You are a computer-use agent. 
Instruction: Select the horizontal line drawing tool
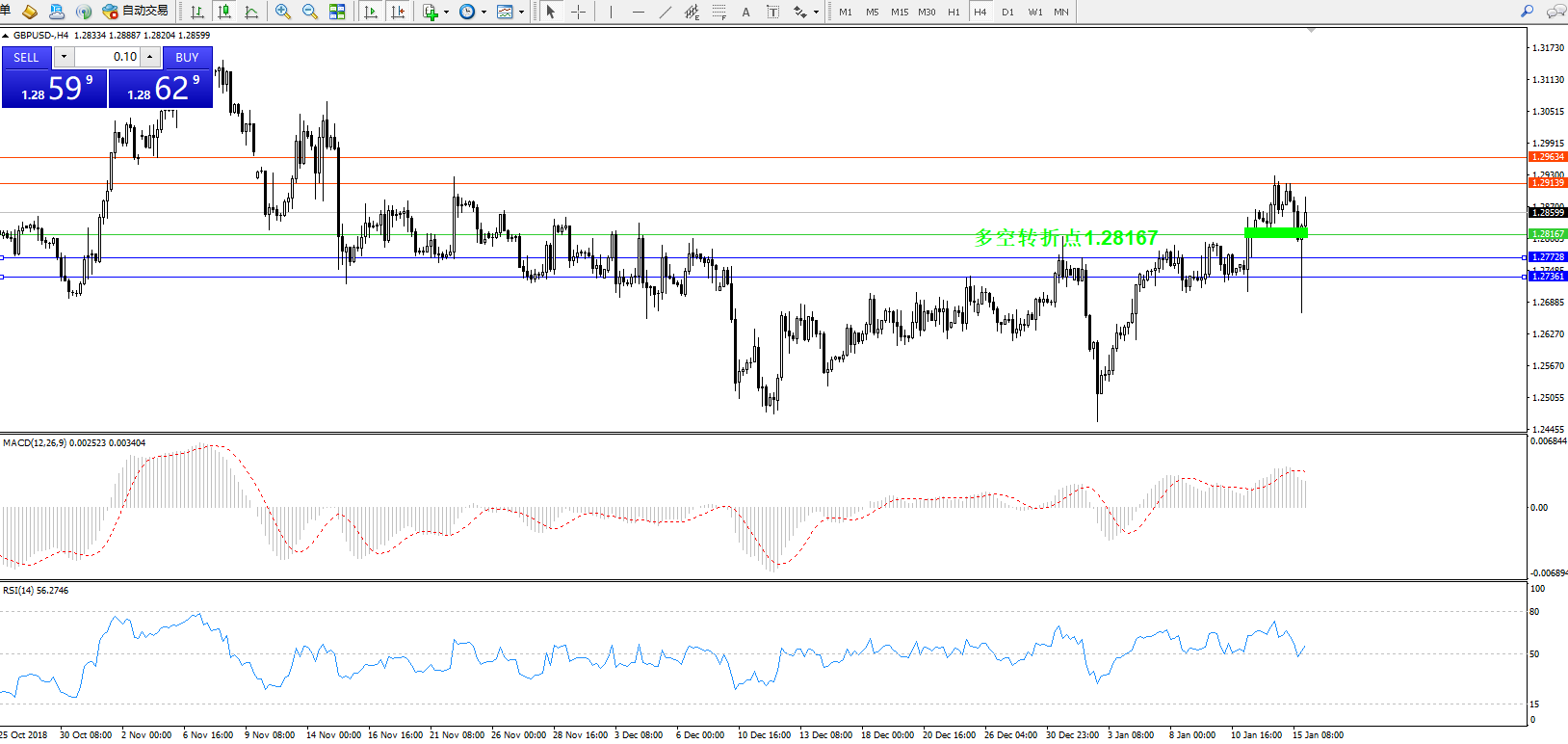click(638, 12)
